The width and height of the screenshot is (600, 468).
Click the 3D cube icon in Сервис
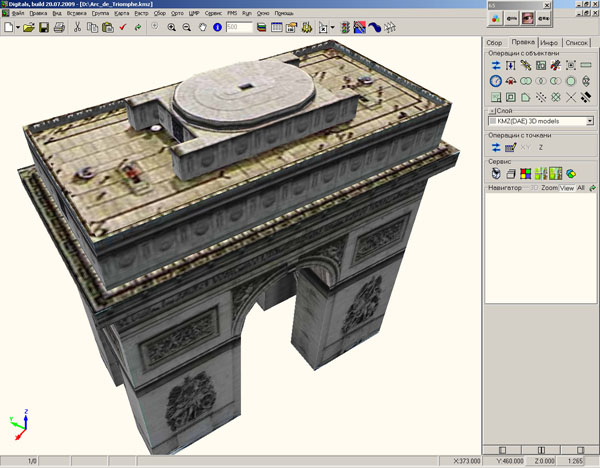496,174
